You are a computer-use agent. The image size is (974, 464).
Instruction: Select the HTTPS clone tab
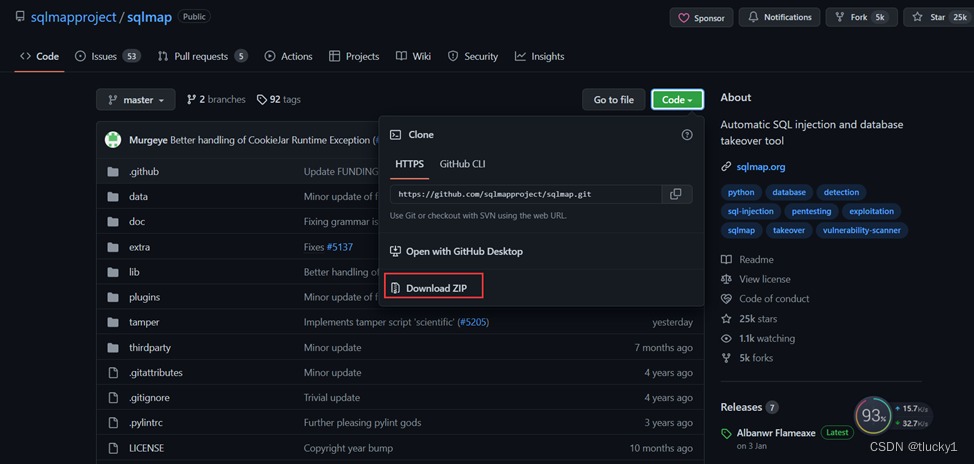click(409, 164)
